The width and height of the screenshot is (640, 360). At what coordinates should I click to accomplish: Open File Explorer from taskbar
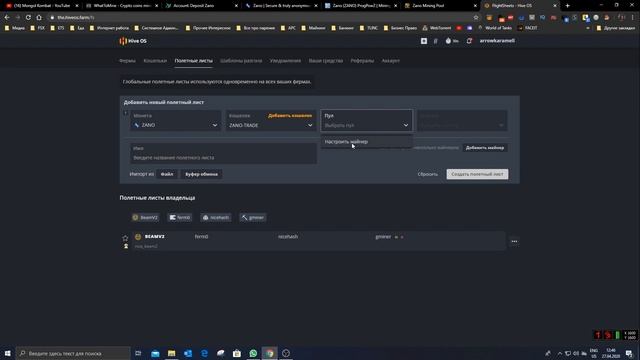(x=171, y=353)
